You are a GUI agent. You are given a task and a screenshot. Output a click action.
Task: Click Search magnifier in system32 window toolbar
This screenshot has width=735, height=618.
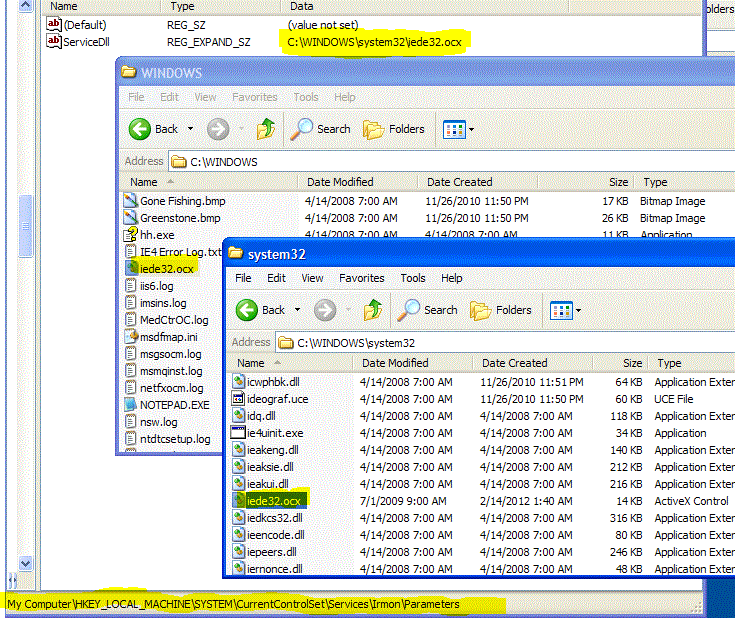tap(408, 310)
